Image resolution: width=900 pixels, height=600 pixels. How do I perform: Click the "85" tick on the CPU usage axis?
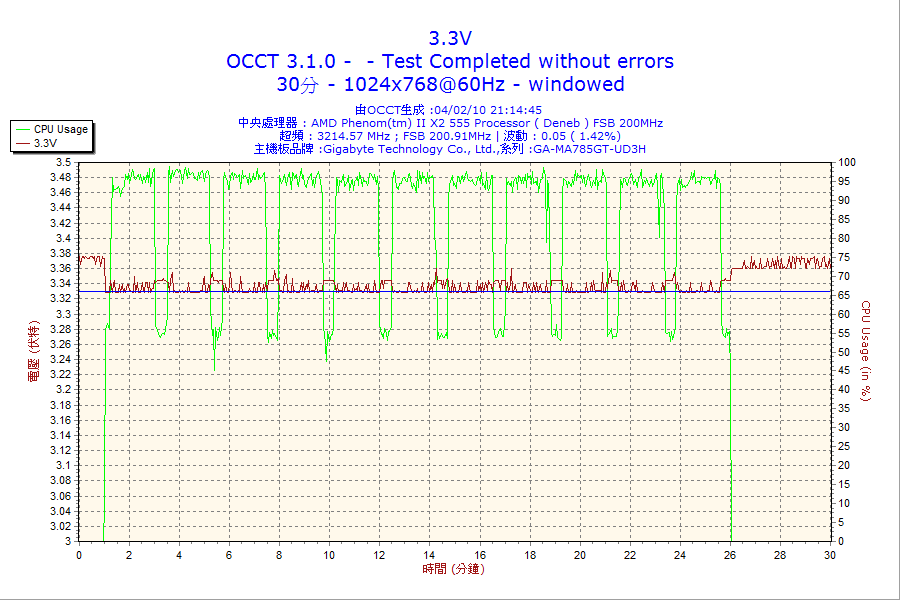[x=844, y=219]
